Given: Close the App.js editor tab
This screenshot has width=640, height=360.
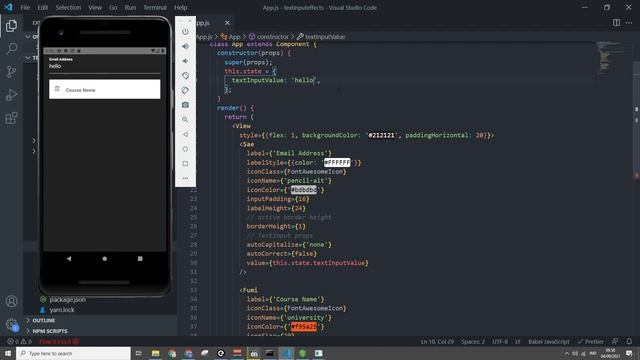Looking at the screenshot, I should 227,23.
